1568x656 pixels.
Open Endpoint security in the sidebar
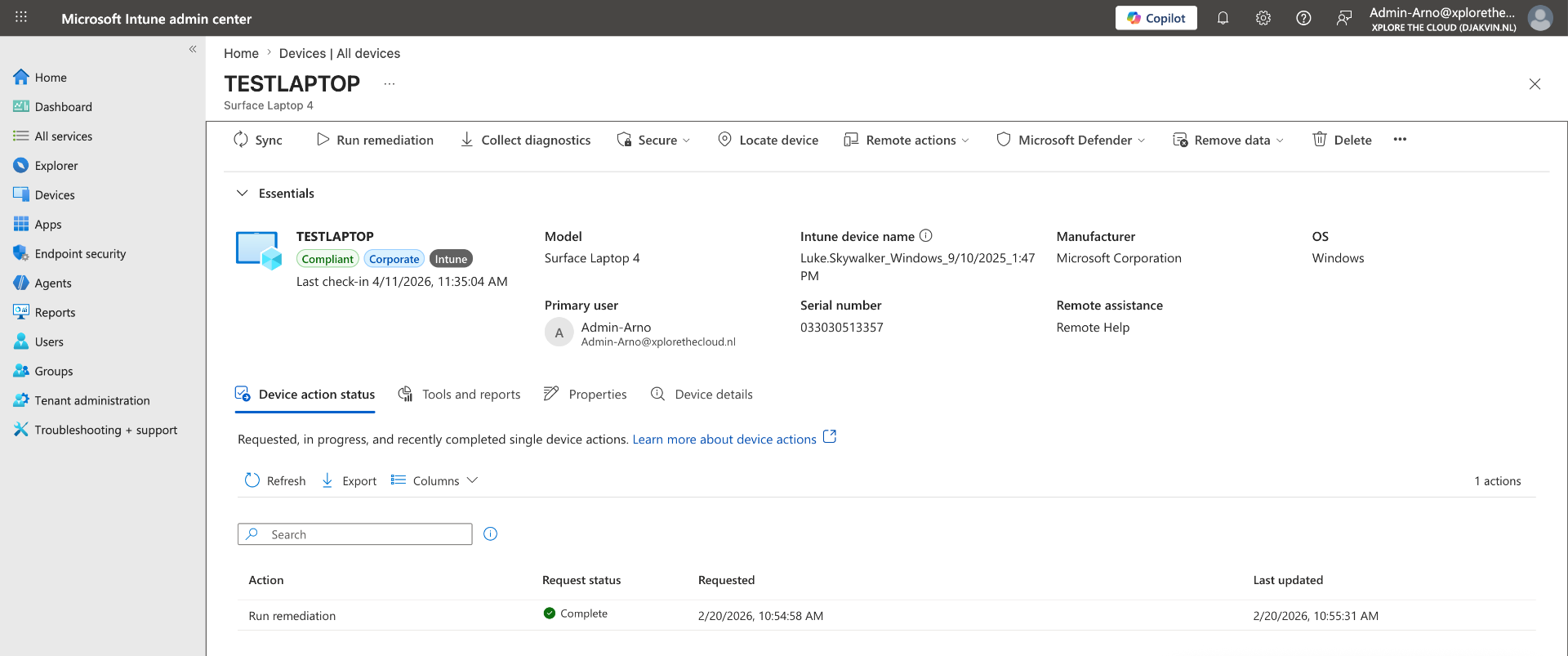click(69, 254)
